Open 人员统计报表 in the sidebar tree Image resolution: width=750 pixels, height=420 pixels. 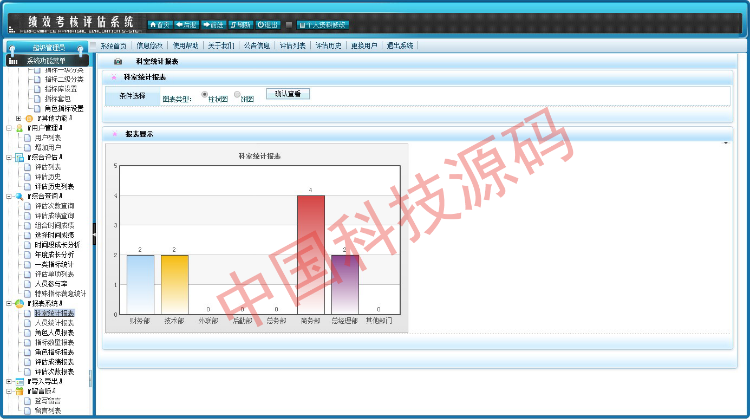55,323
